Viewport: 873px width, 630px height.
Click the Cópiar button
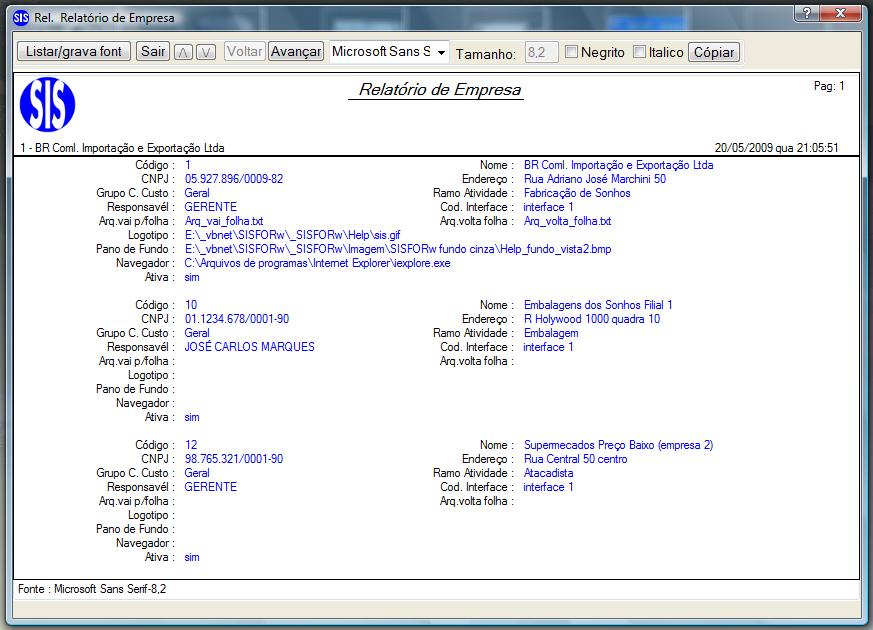pos(713,51)
